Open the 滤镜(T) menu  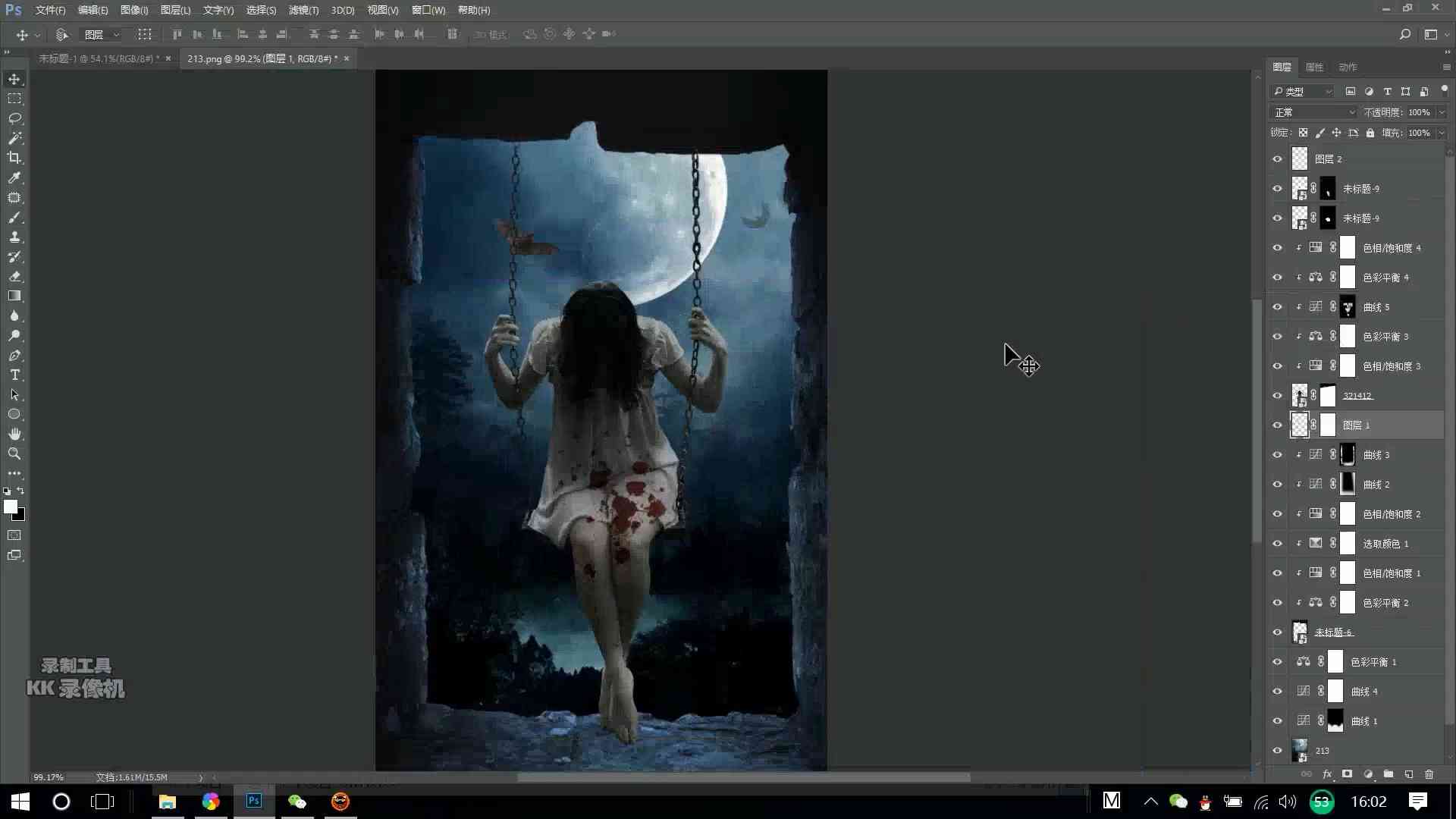[303, 10]
